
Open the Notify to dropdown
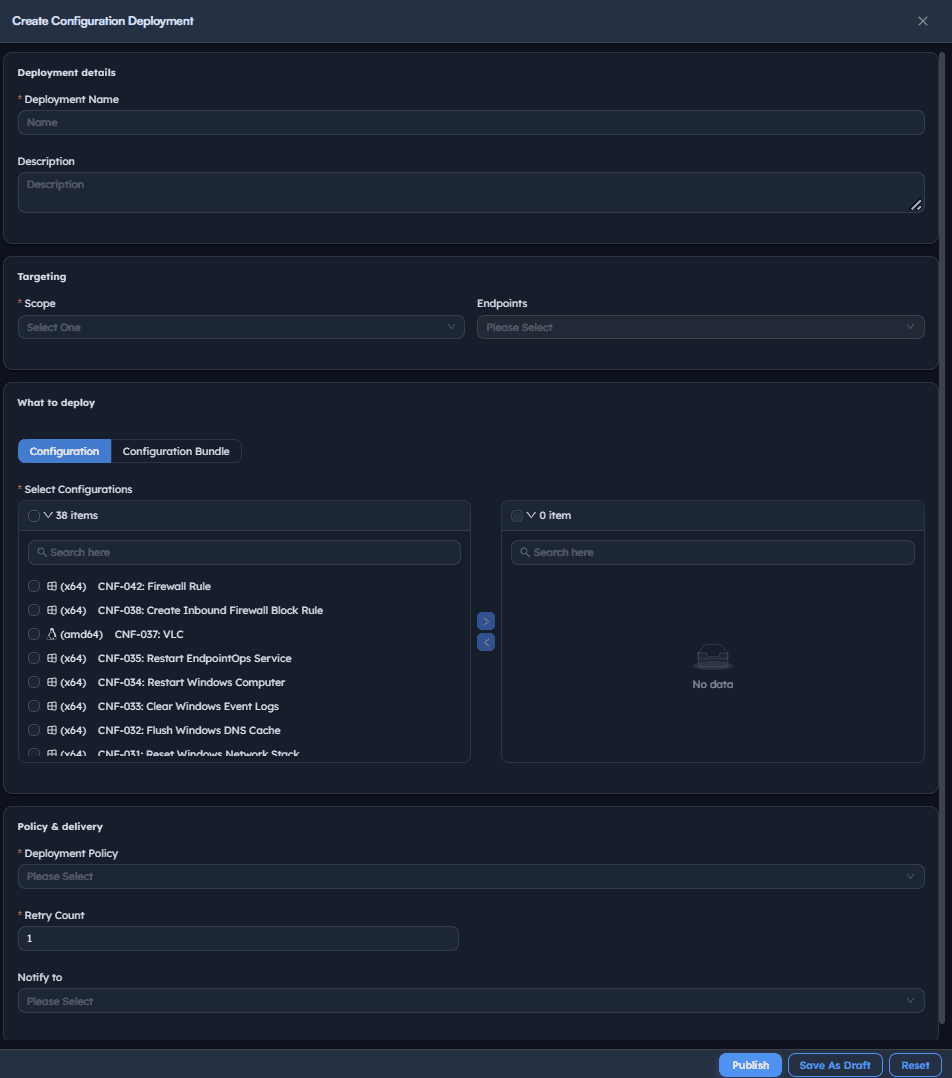coord(471,1001)
